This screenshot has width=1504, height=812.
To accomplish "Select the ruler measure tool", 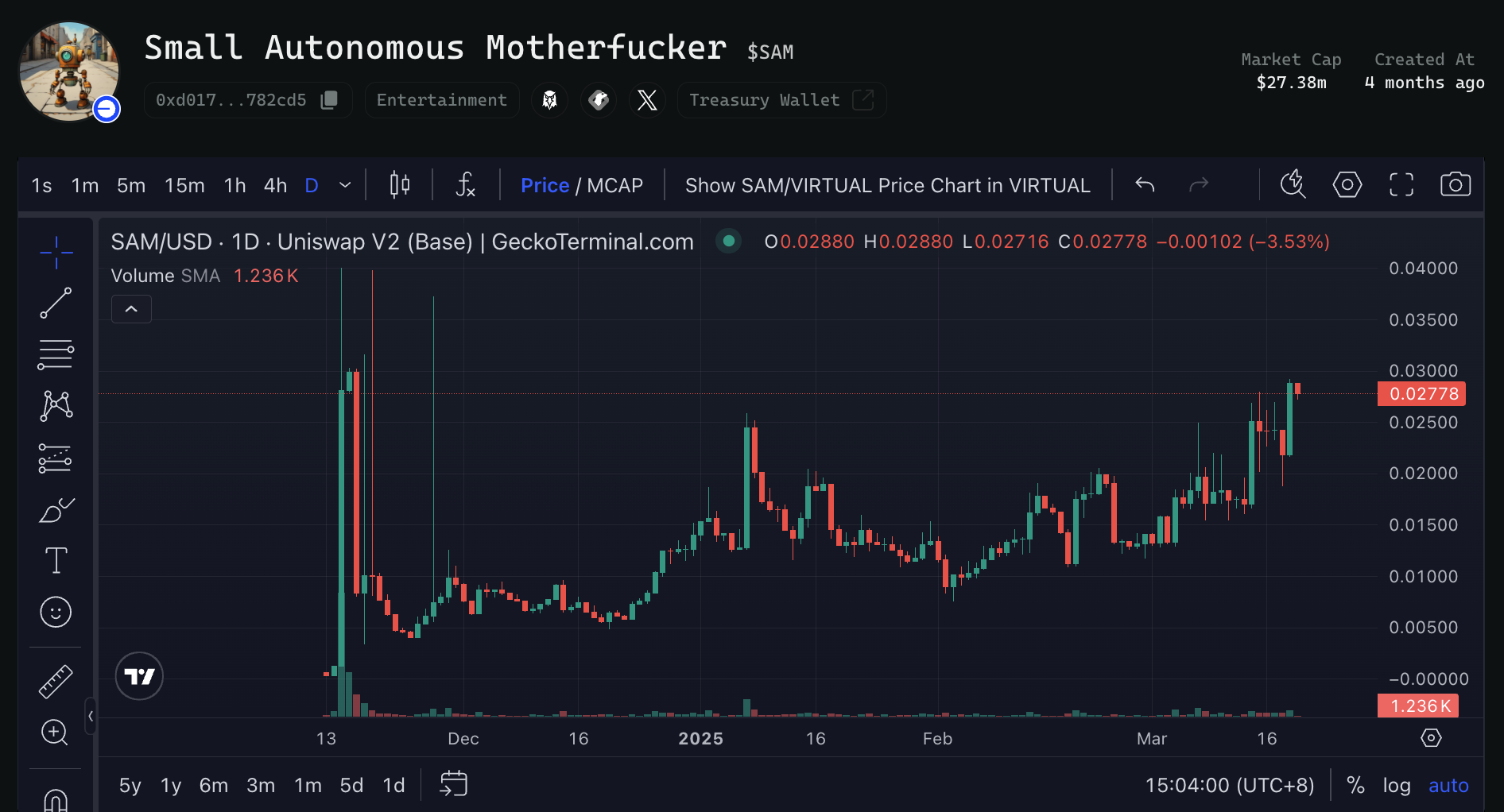I will click(56, 682).
